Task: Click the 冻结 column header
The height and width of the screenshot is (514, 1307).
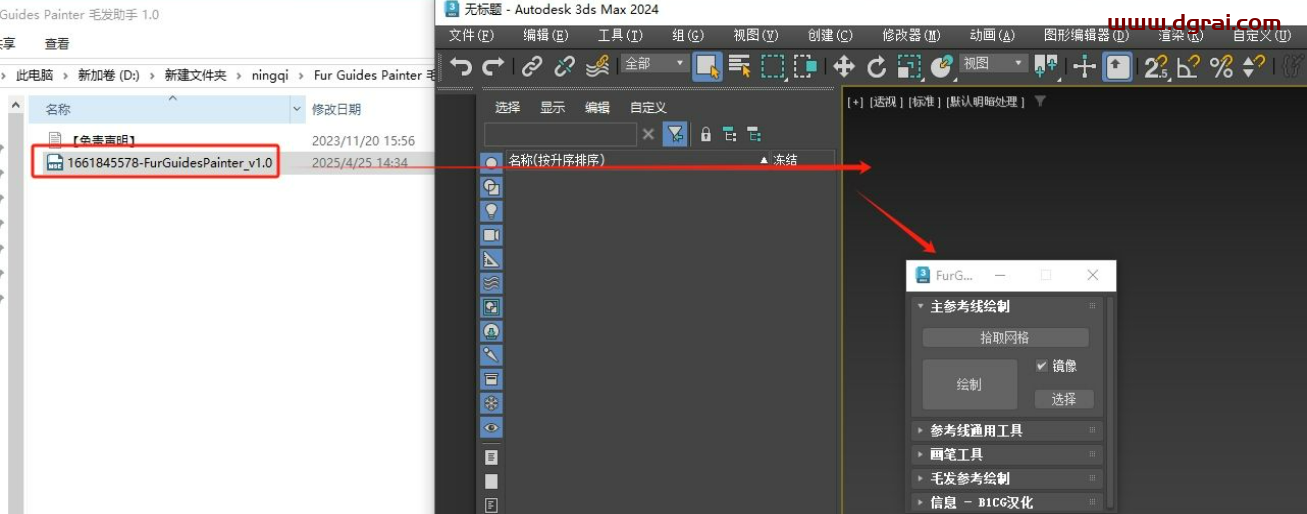Action: tap(785, 159)
